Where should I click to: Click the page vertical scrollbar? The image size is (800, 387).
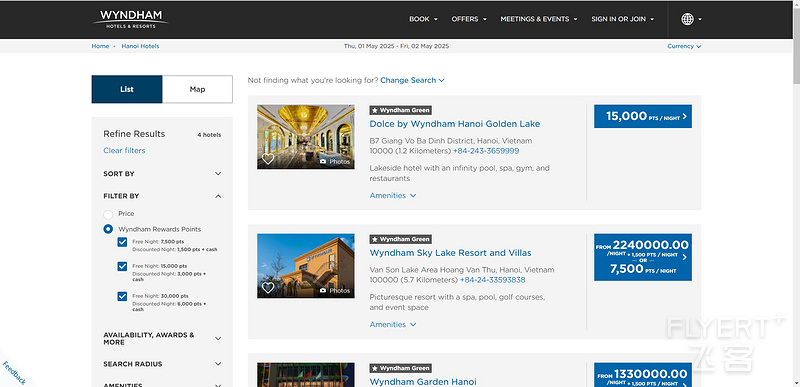[x=796, y=194]
